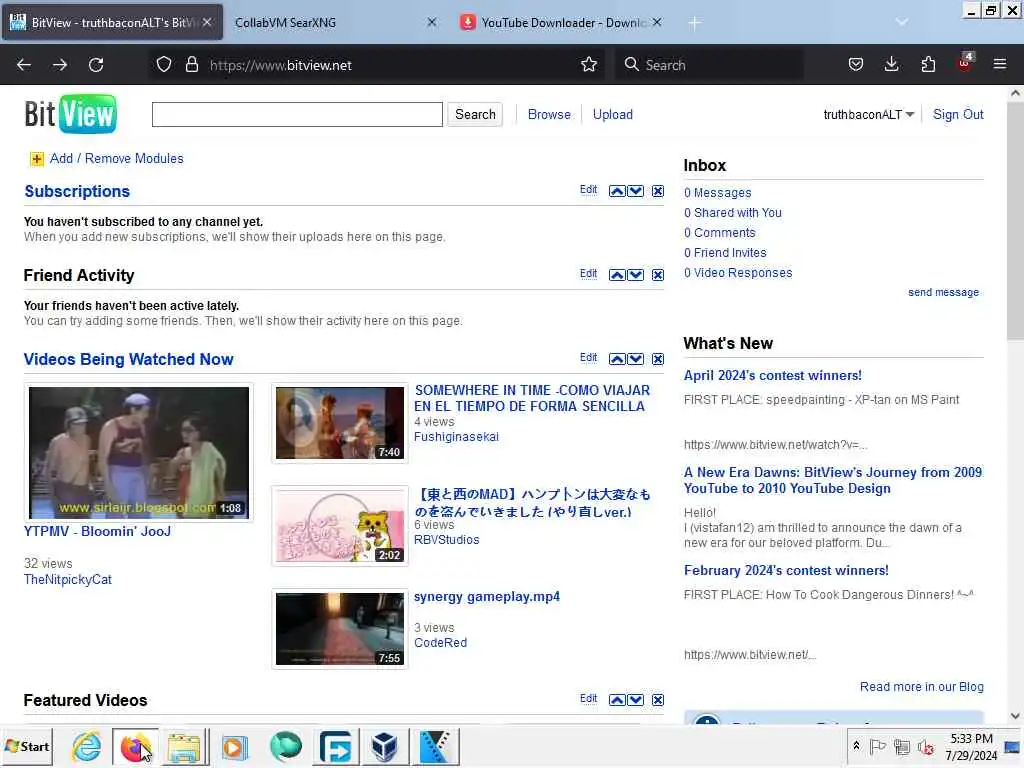Viewport: 1024px width, 768px height.
Task: Bookmark this page with the star icon
Action: point(589,65)
